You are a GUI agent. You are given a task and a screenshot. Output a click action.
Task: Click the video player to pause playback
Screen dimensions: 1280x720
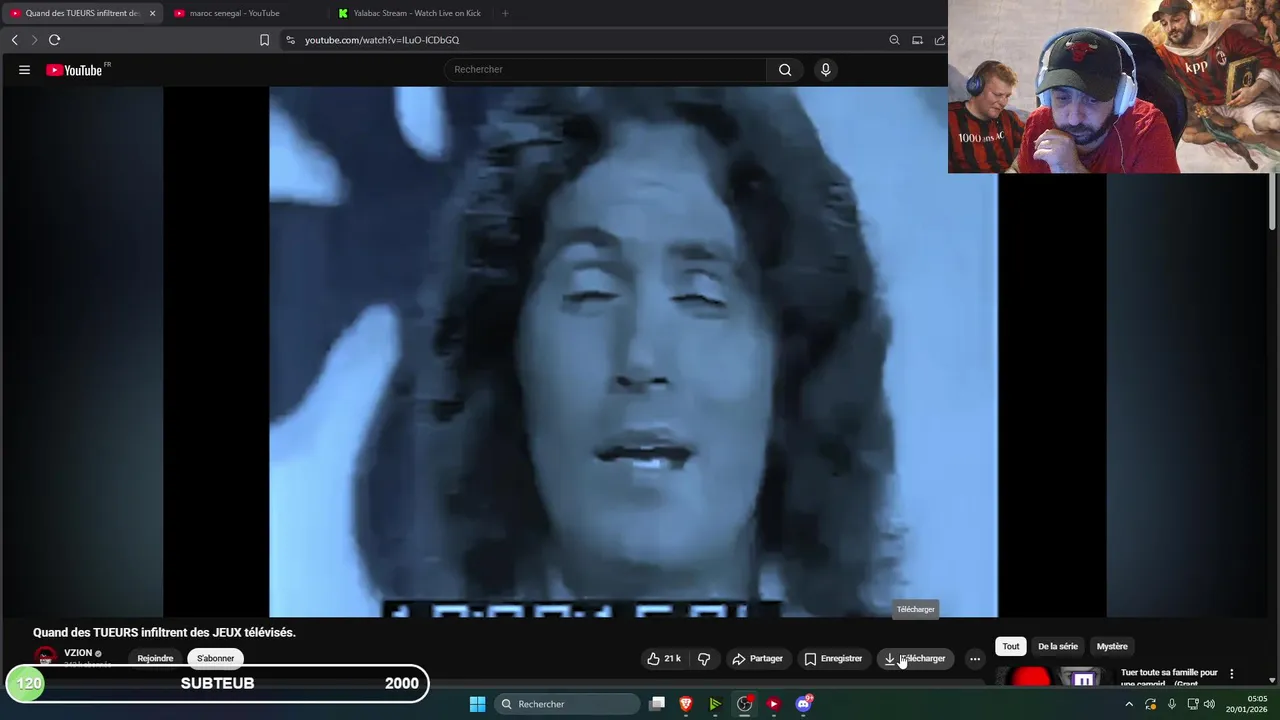click(633, 352)
